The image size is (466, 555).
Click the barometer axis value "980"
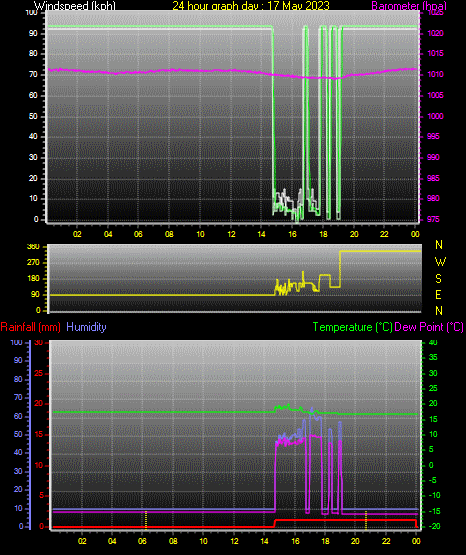pyautogui.click(x=433, y=198)
